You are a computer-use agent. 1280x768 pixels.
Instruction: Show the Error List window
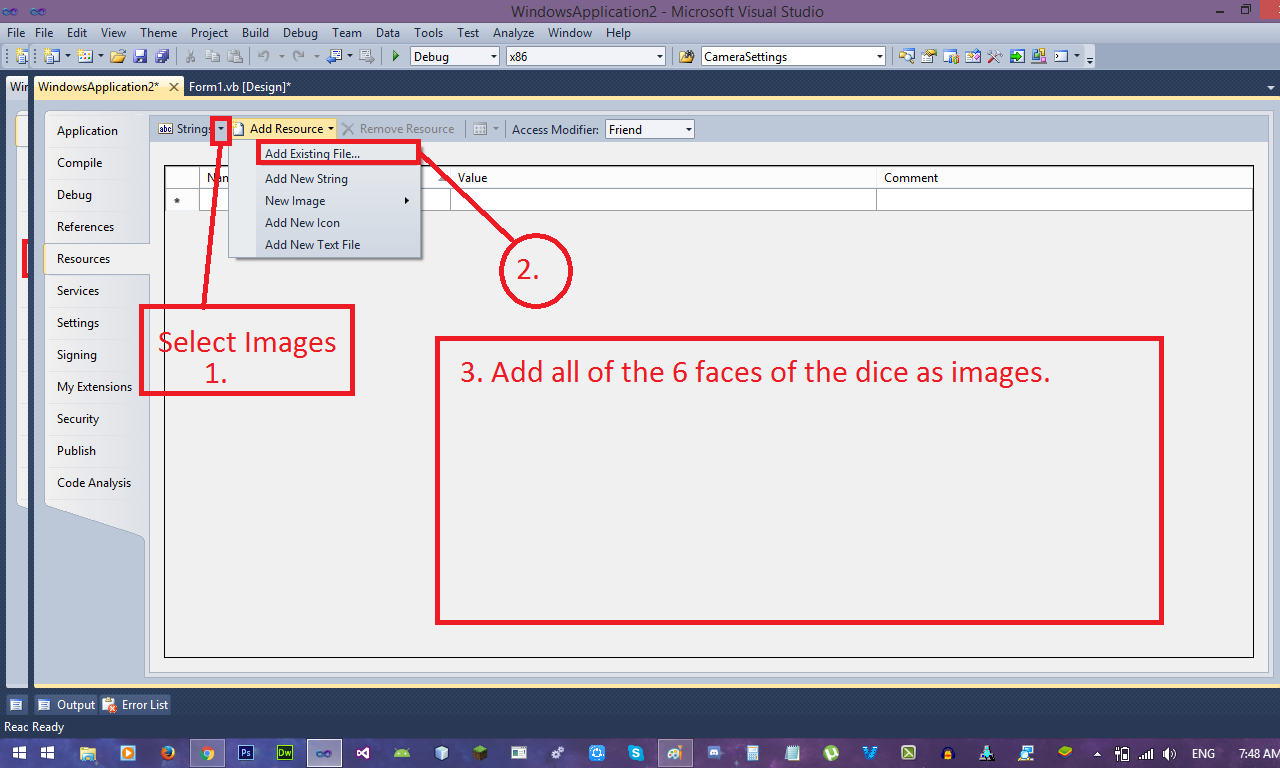pos(135,705)
